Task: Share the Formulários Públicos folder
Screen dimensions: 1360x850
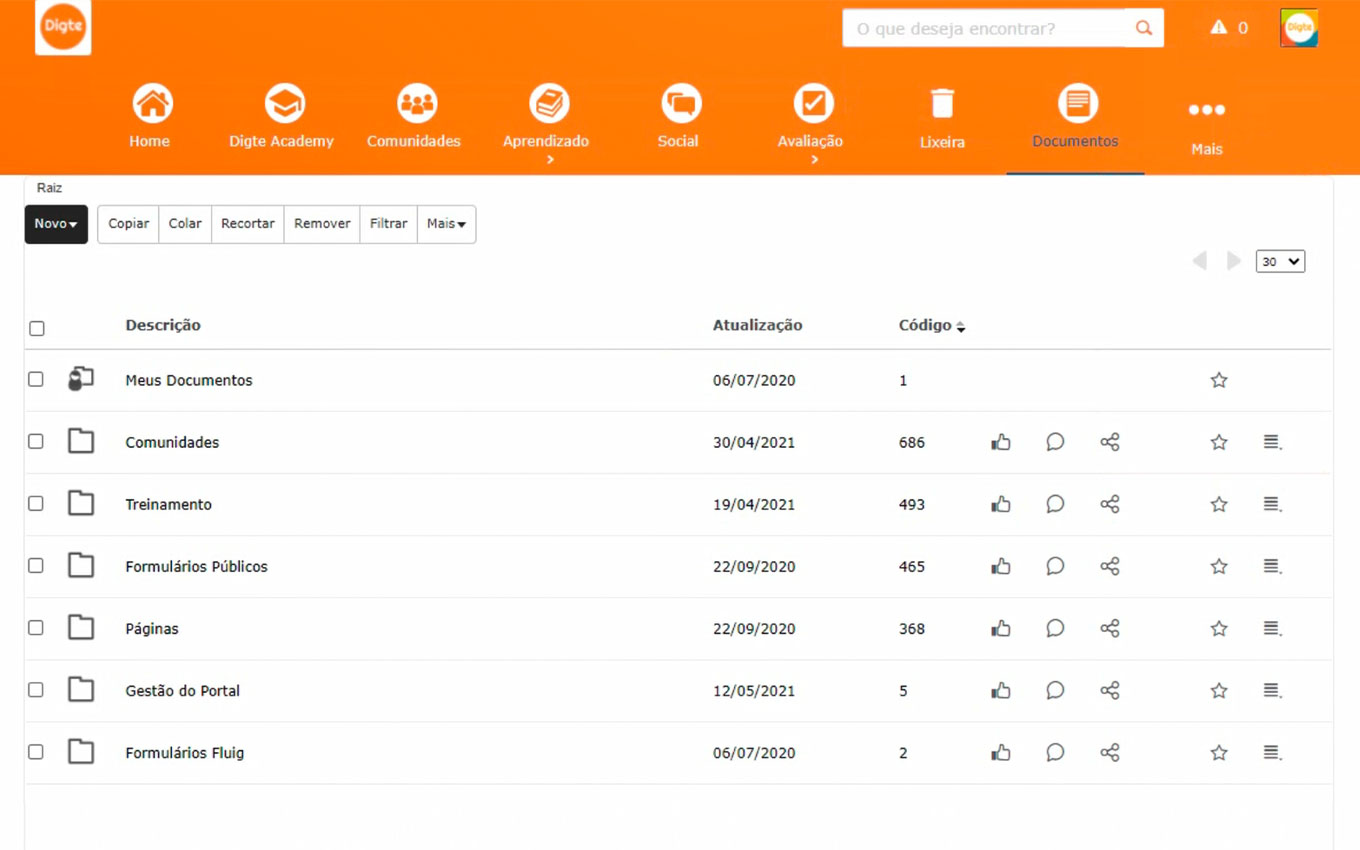Action: pos(1109,566)
